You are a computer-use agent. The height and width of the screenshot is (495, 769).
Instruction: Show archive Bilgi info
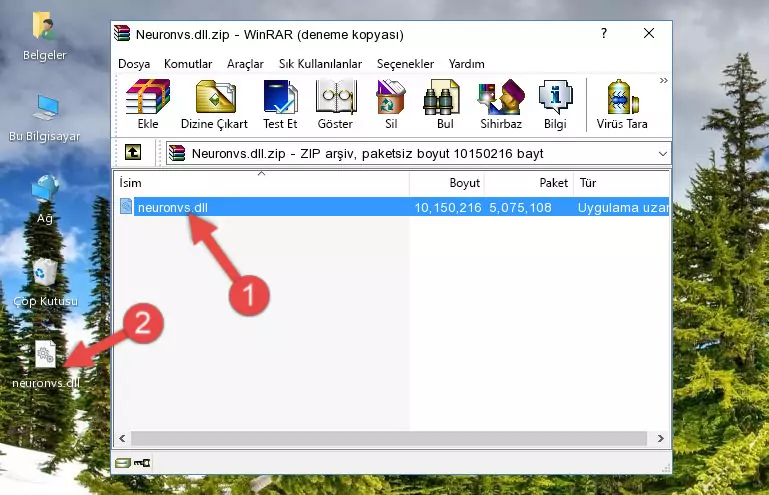tap(555, 104)
